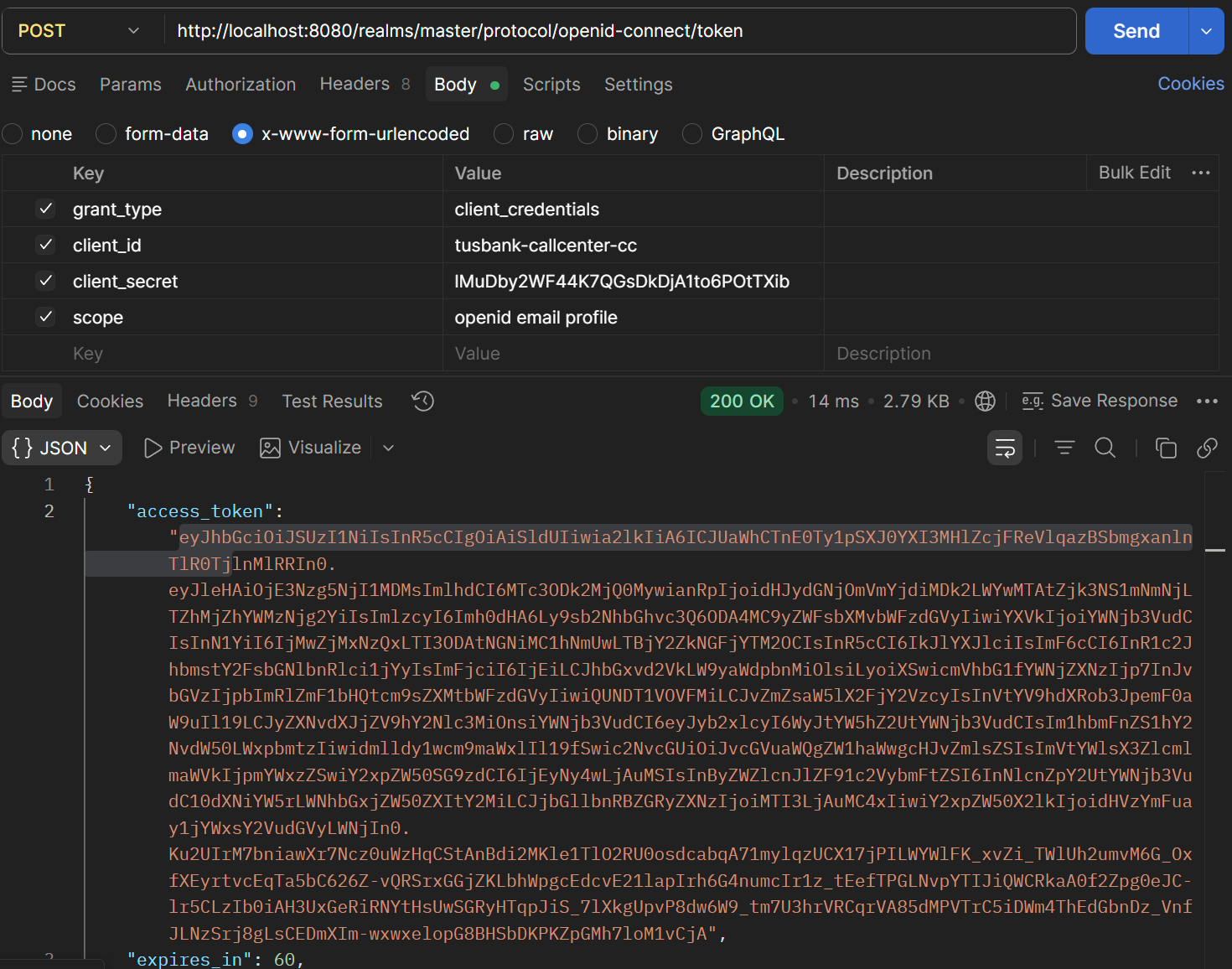1232x969 pixels.
Task: Select form-data body type
Action: [x=106, y=134]
